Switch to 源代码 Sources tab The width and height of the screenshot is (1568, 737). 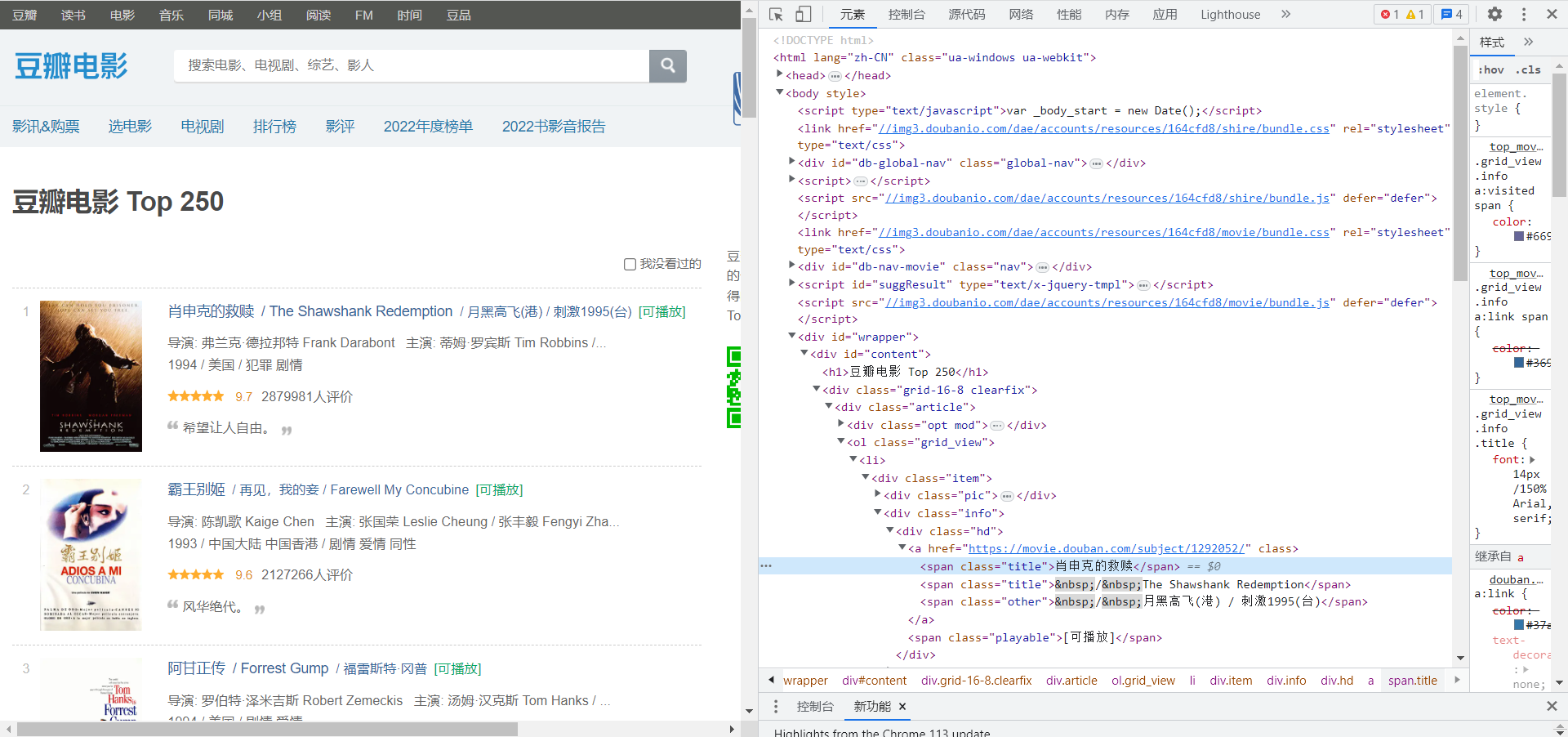coord(966,14)
